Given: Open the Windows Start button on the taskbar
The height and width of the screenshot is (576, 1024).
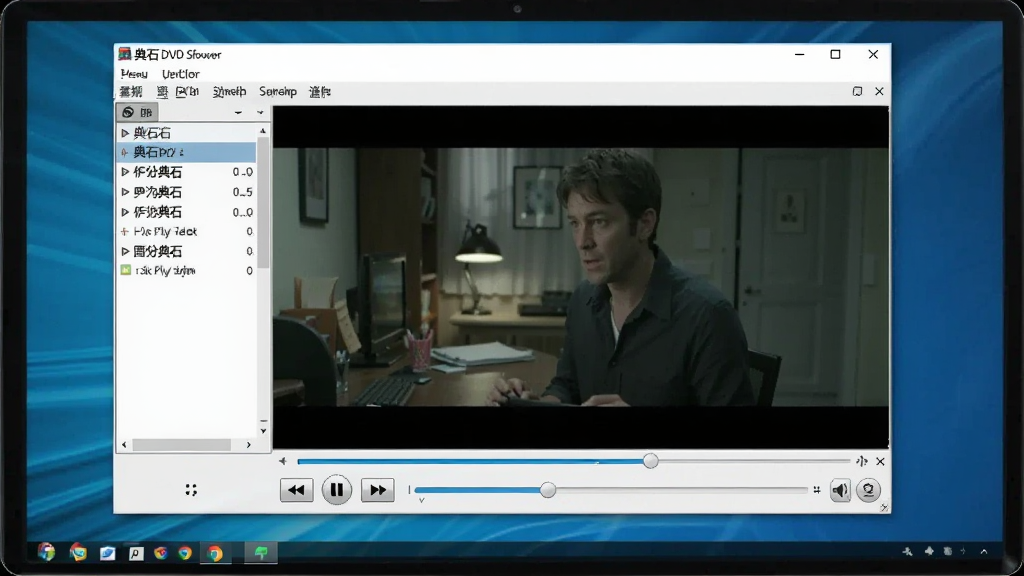Looking at the screenshot, I should (x=46, y=552).
